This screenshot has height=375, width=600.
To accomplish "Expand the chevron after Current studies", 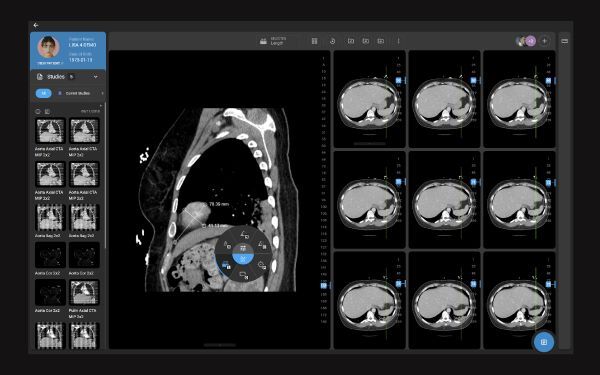I will [102, 93].
